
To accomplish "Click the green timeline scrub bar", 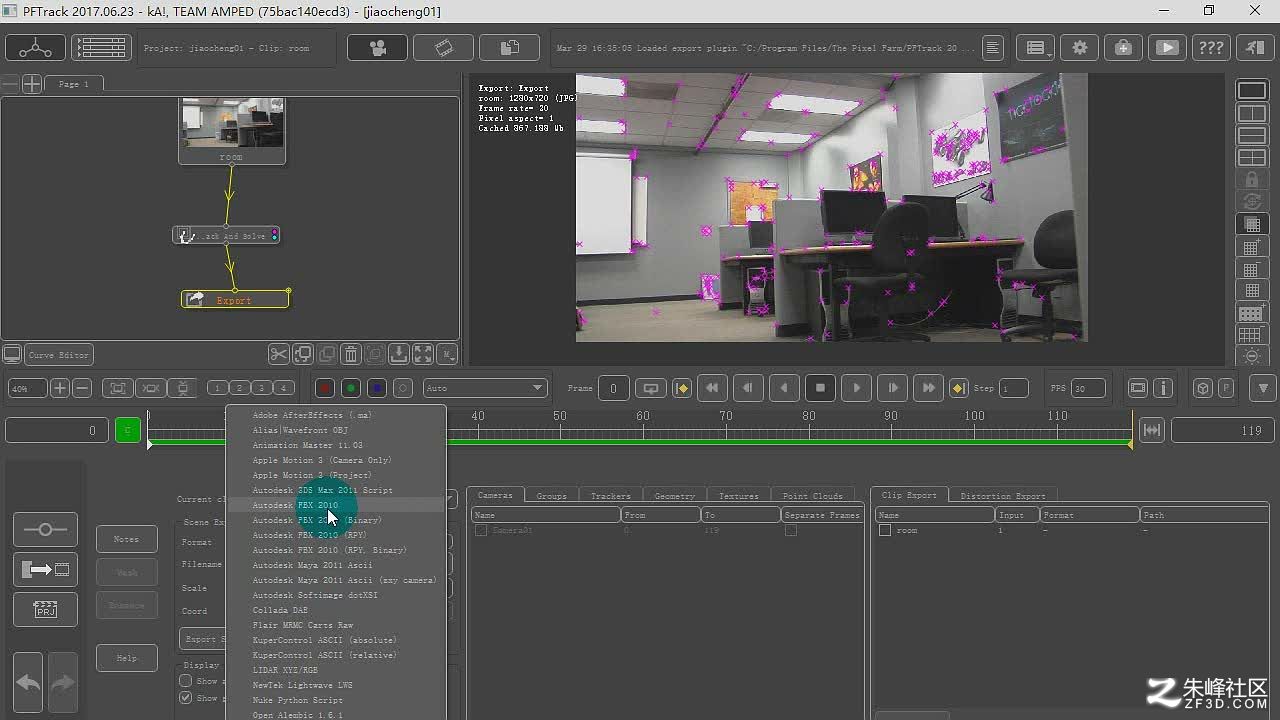I will [x=640, y=440].
